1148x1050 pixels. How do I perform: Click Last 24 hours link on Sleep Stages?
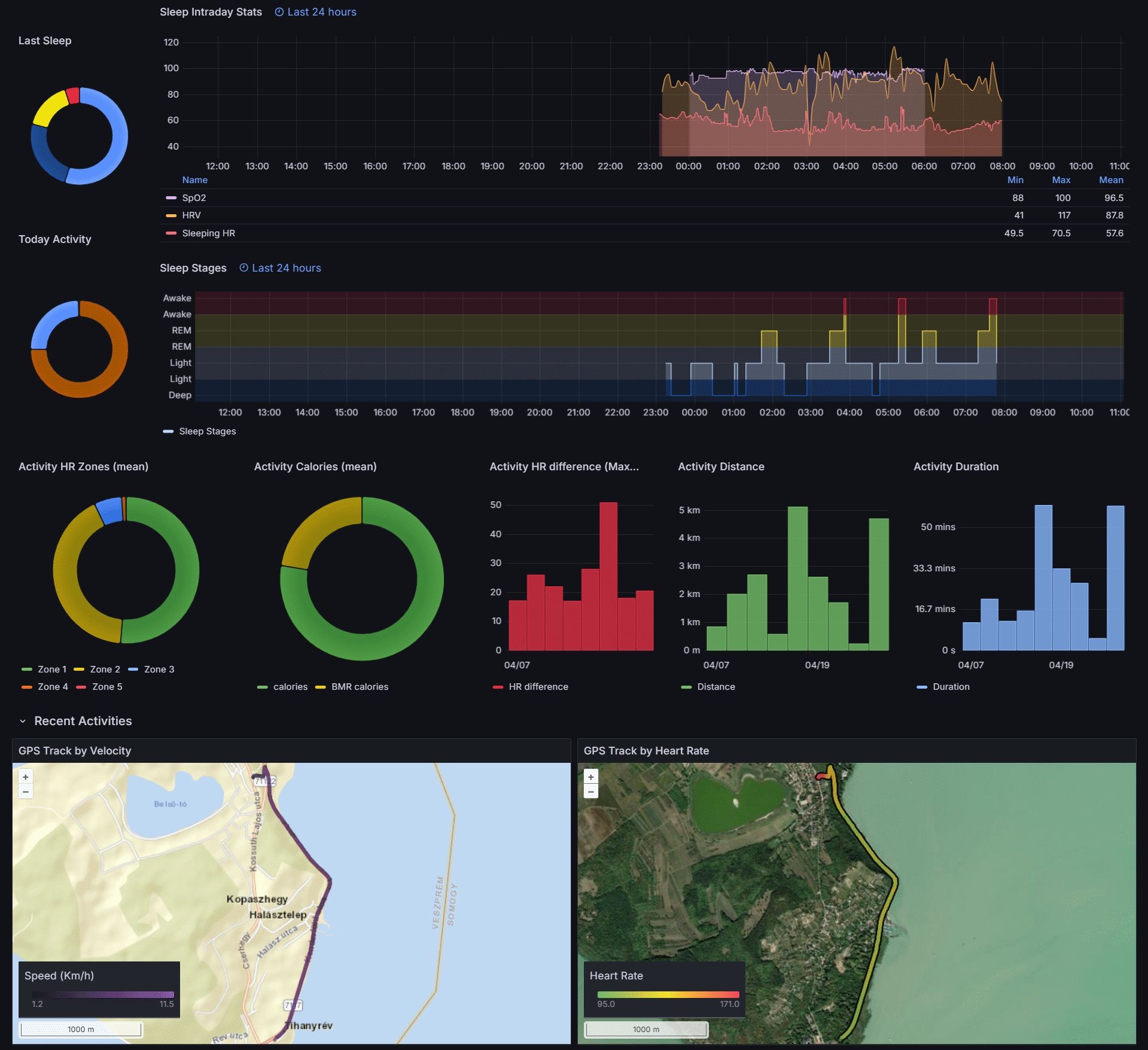point(286,268)
